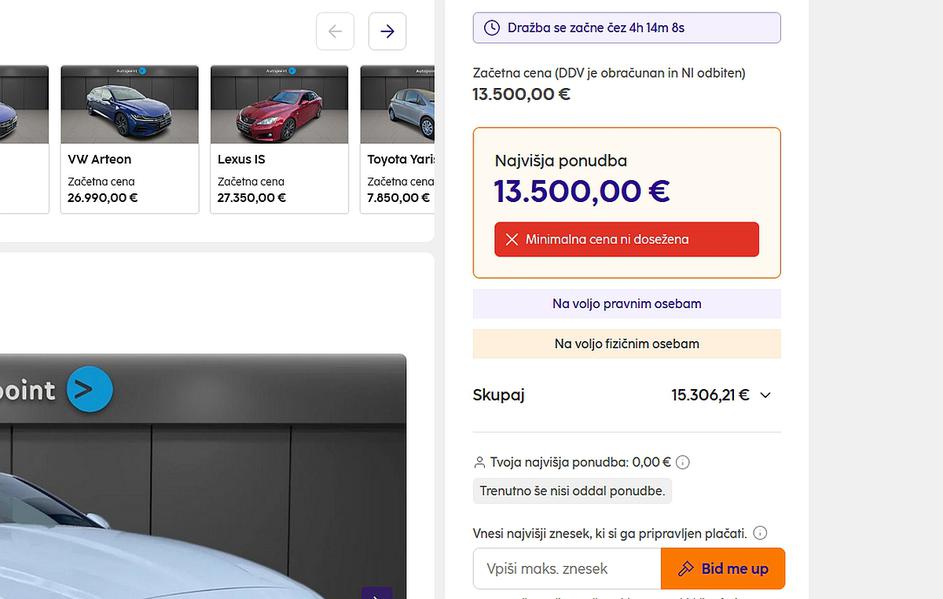
Task: Expand the Skupaj total price breakdown
Action: coord(766,395)
